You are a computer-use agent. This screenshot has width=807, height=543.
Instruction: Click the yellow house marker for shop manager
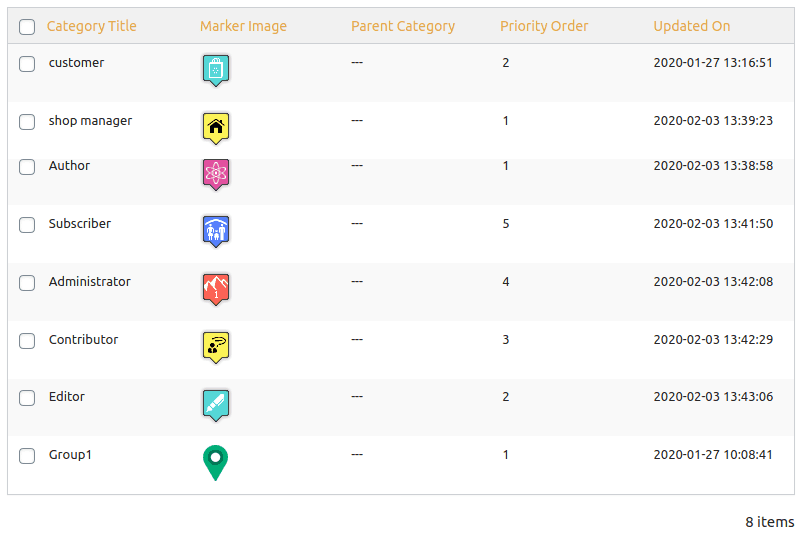click(x=215, y=127)
